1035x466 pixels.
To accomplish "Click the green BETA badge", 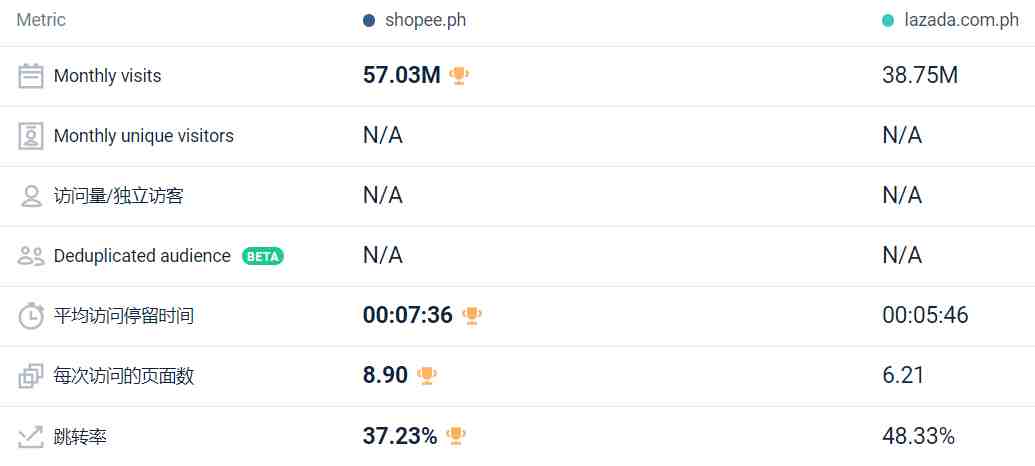I will click(x=263, y=256).
